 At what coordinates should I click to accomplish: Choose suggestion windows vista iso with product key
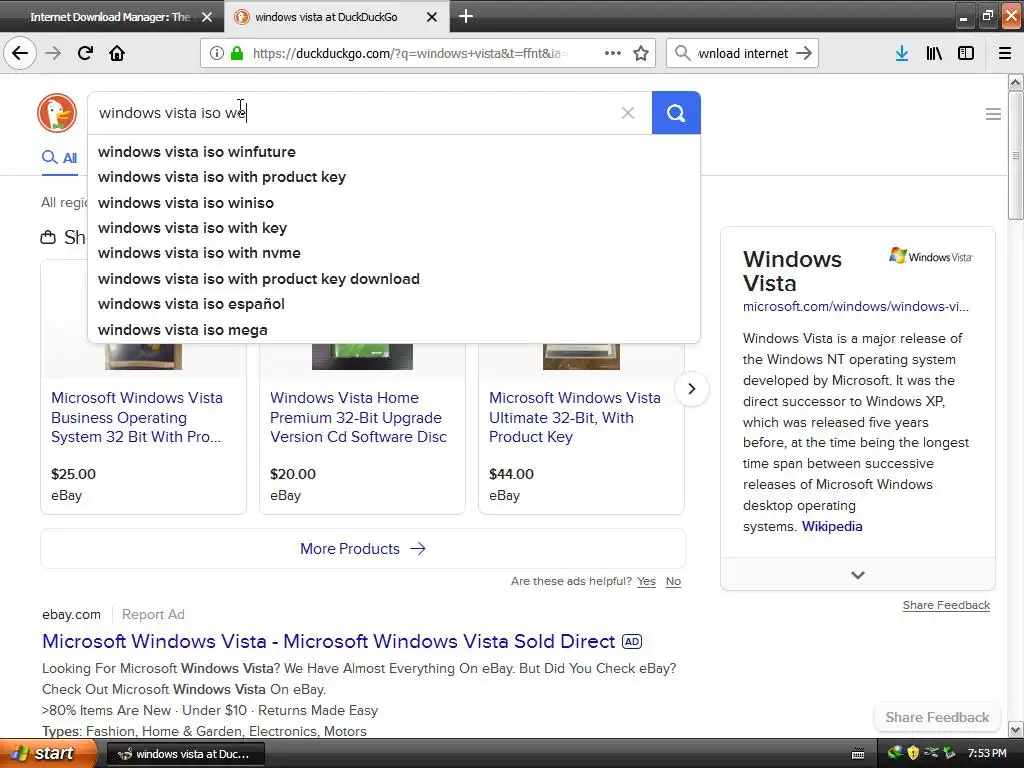pos(394,177)
